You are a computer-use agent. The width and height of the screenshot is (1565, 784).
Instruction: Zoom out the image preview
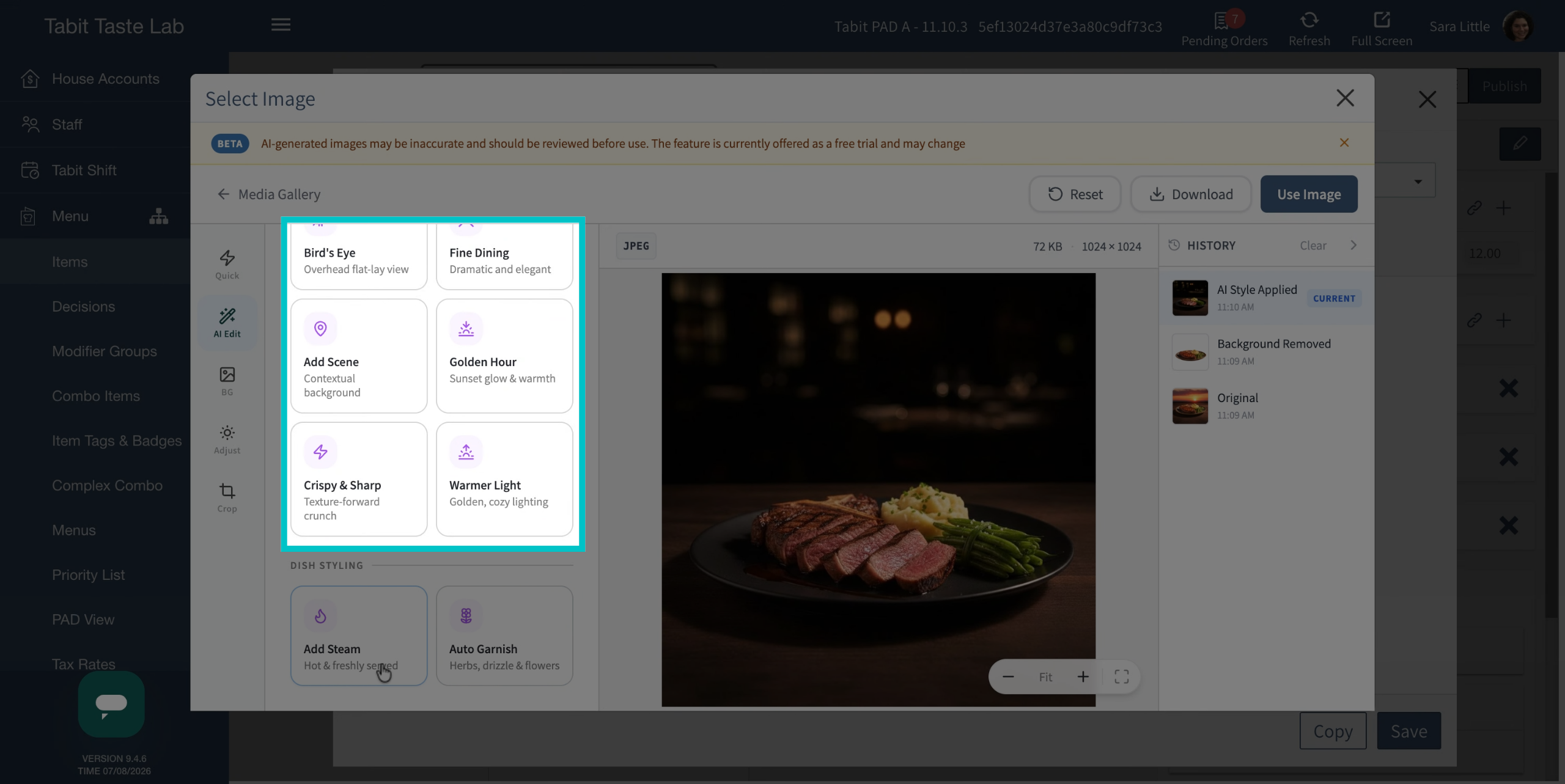pos(1008,676)
